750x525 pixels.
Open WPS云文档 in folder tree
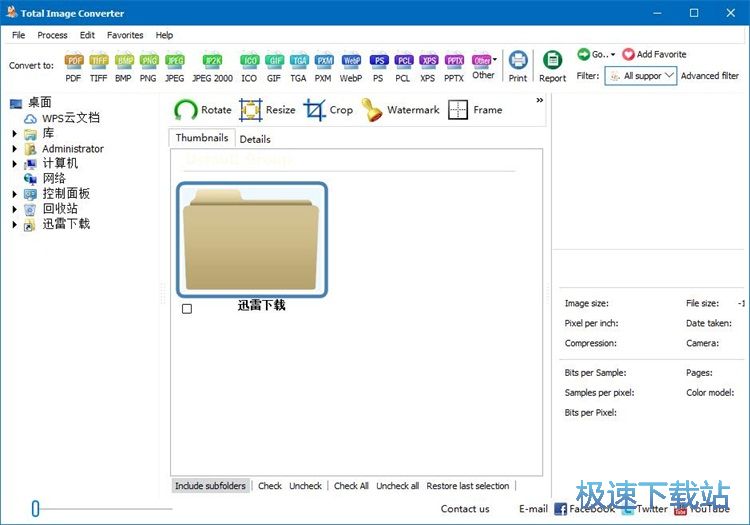[x=71, y=118]
